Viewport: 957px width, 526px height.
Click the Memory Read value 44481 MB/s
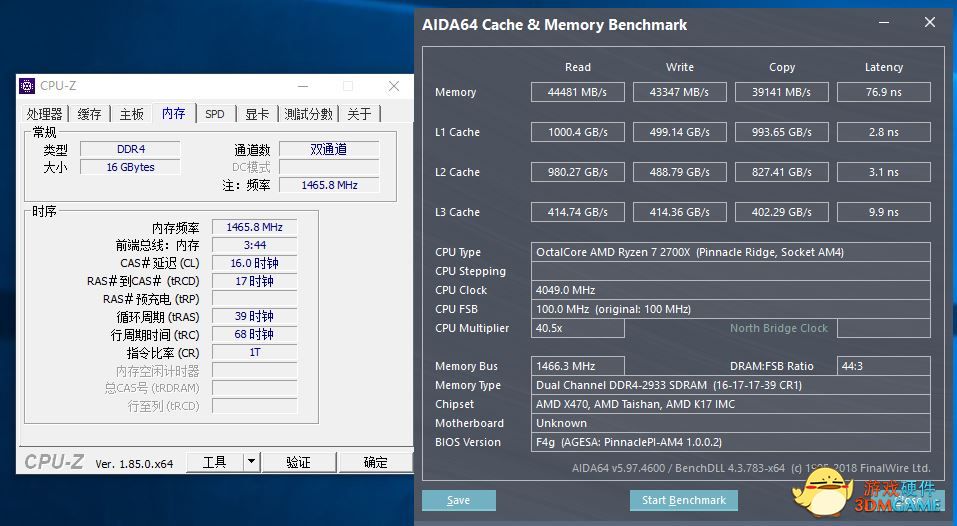[577, 92]
